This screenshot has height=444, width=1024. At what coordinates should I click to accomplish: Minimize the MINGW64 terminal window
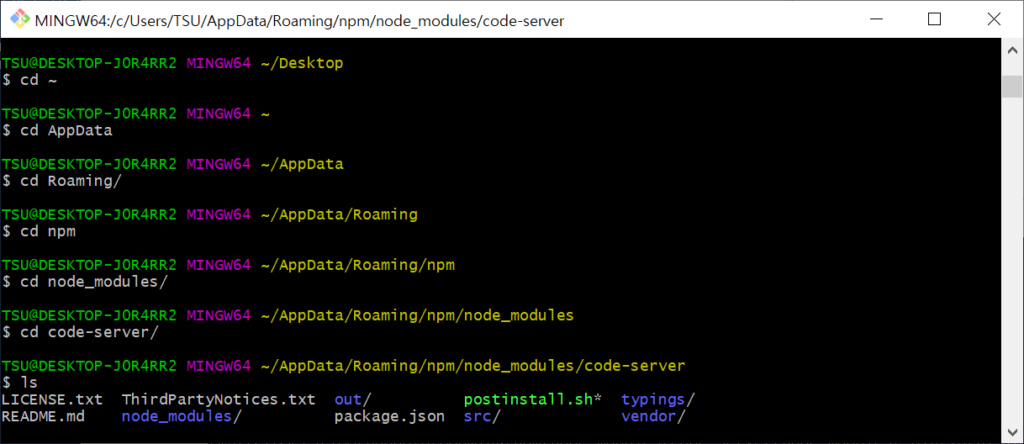click(875, 20)
